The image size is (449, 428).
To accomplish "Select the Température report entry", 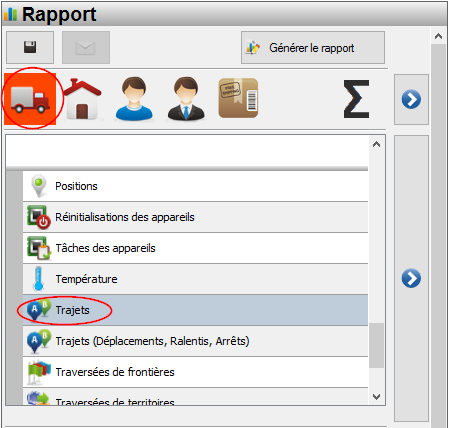I will (195, 279).
